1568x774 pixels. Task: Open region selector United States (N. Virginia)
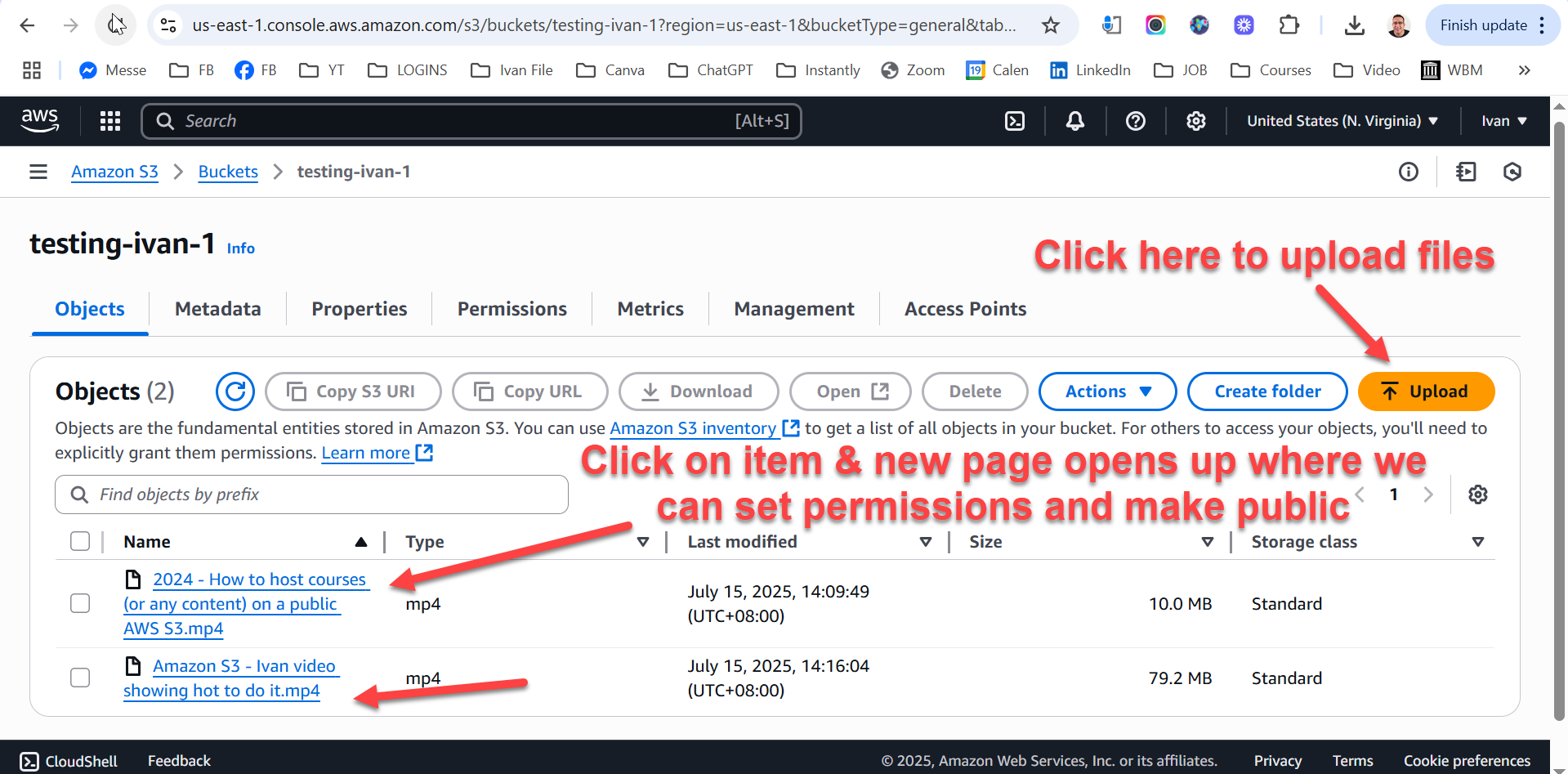tap(1342, 121)
